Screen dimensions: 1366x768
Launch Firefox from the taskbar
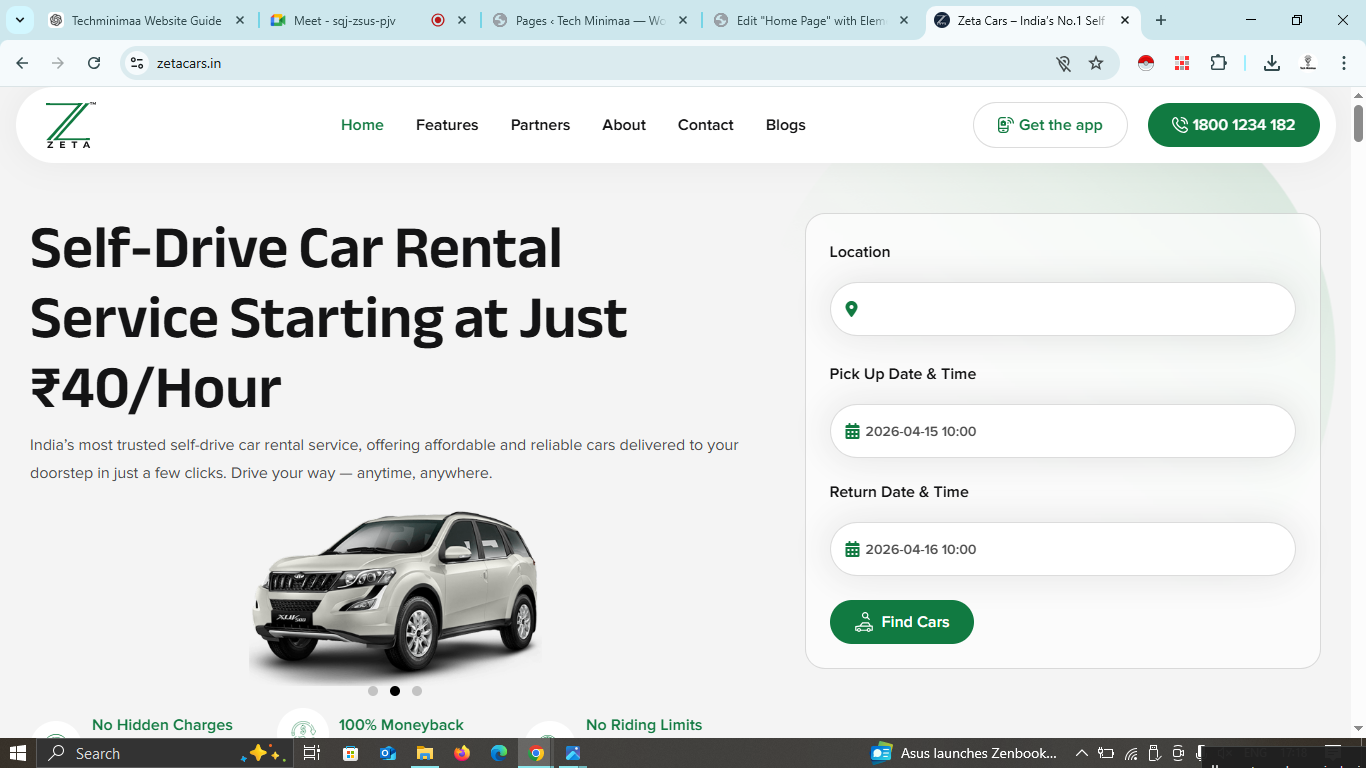[x=461, y=753]
